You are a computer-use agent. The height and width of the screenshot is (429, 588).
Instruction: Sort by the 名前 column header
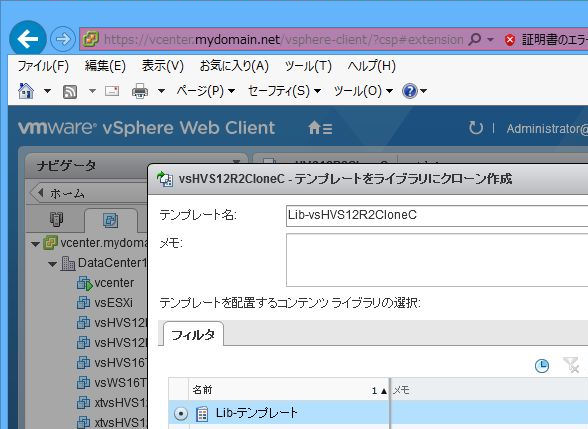point(289,390)
